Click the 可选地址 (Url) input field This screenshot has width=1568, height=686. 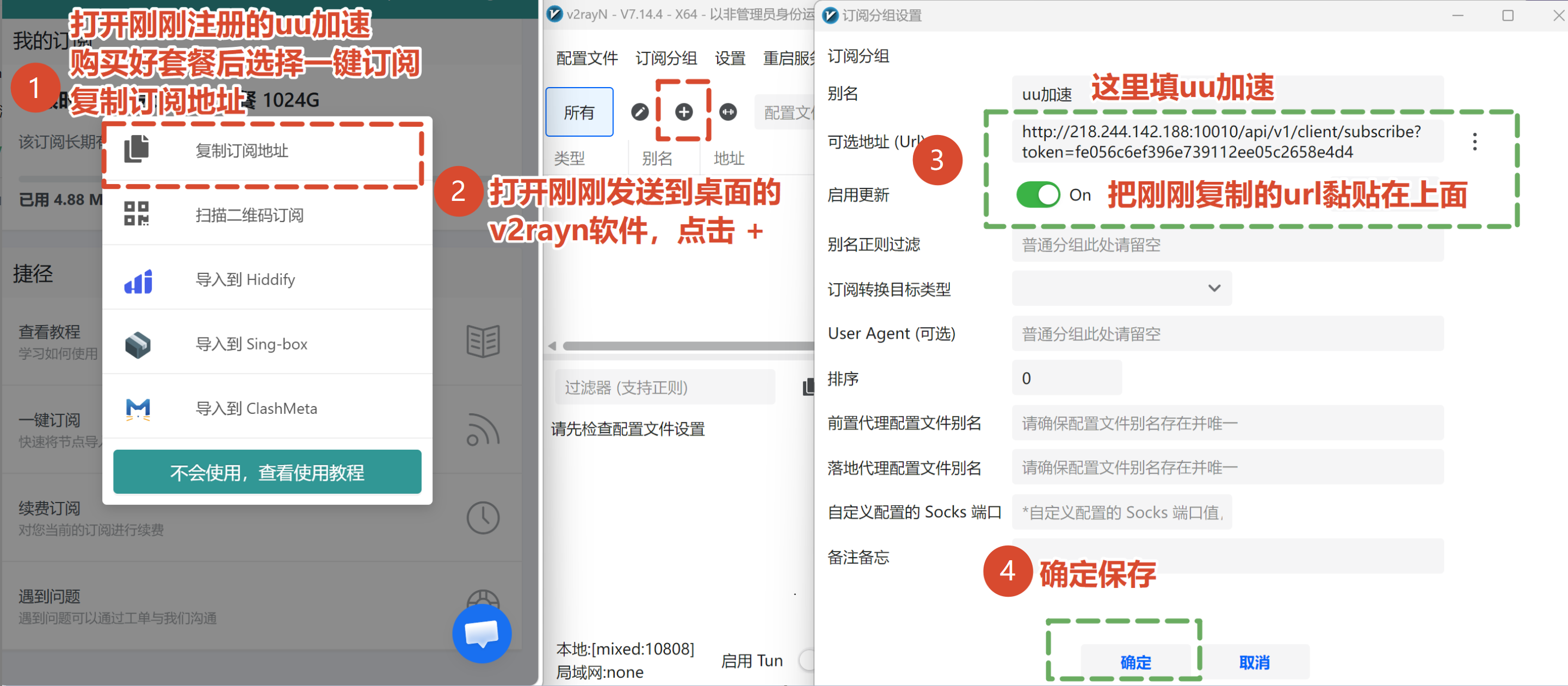click(x=1227, y=142)
